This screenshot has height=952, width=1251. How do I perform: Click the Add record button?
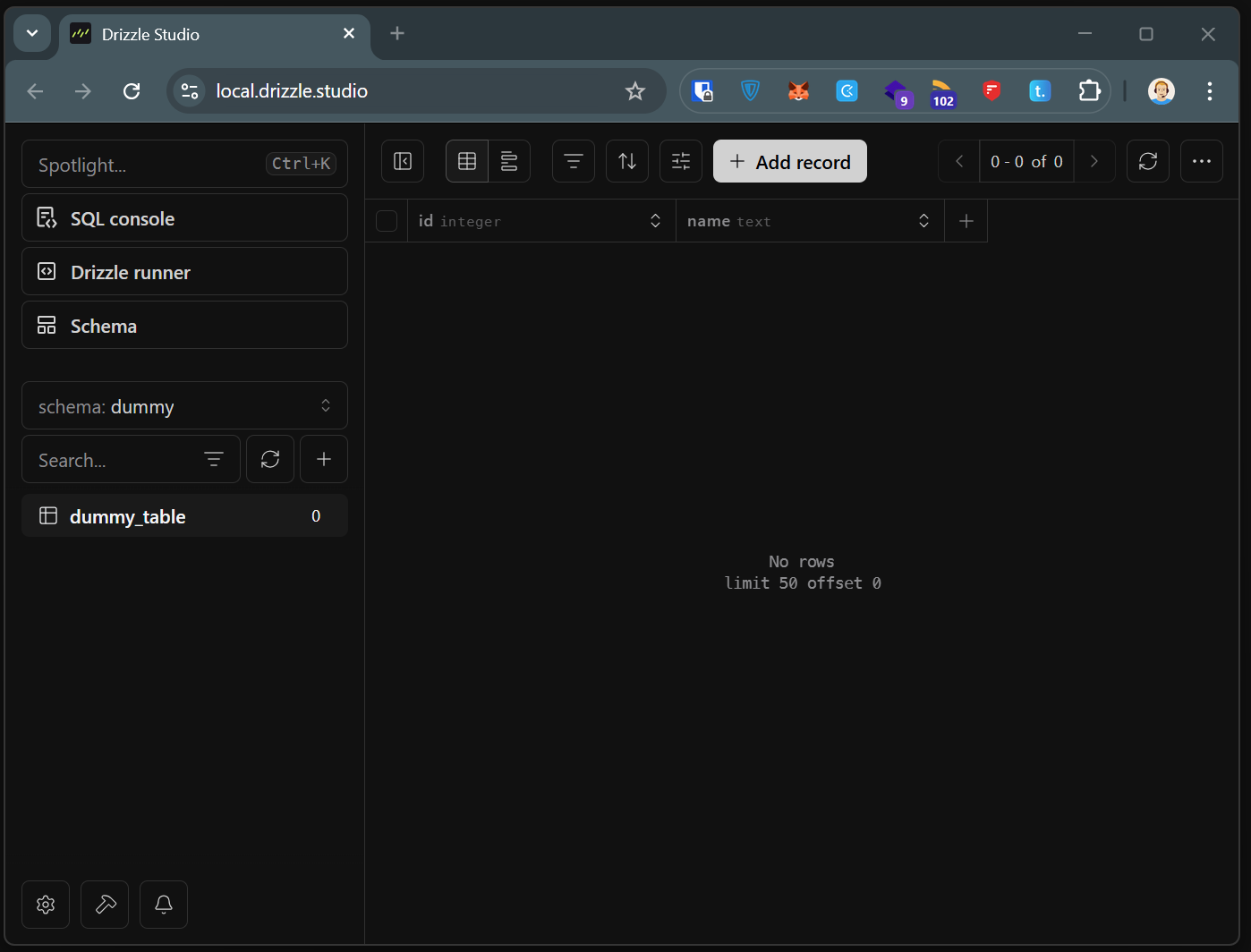(789, 161)
